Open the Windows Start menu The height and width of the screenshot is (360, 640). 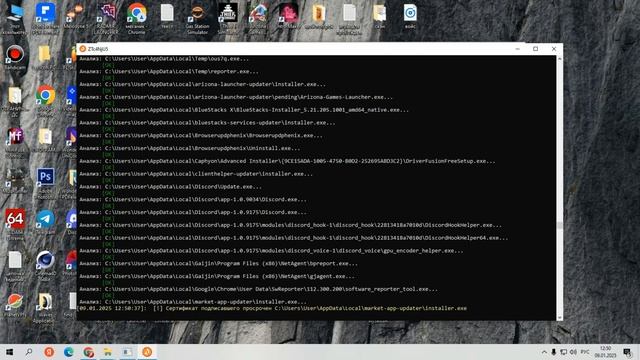tap(9, 352)
